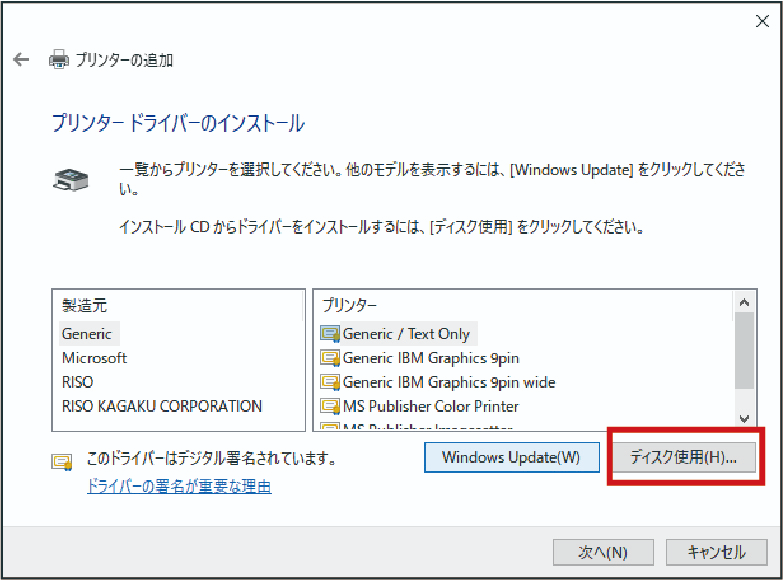The height and width of the screenshot is (580, 783).
Task: Click the large printer illustration icon
Action: (x=70, y=180)
